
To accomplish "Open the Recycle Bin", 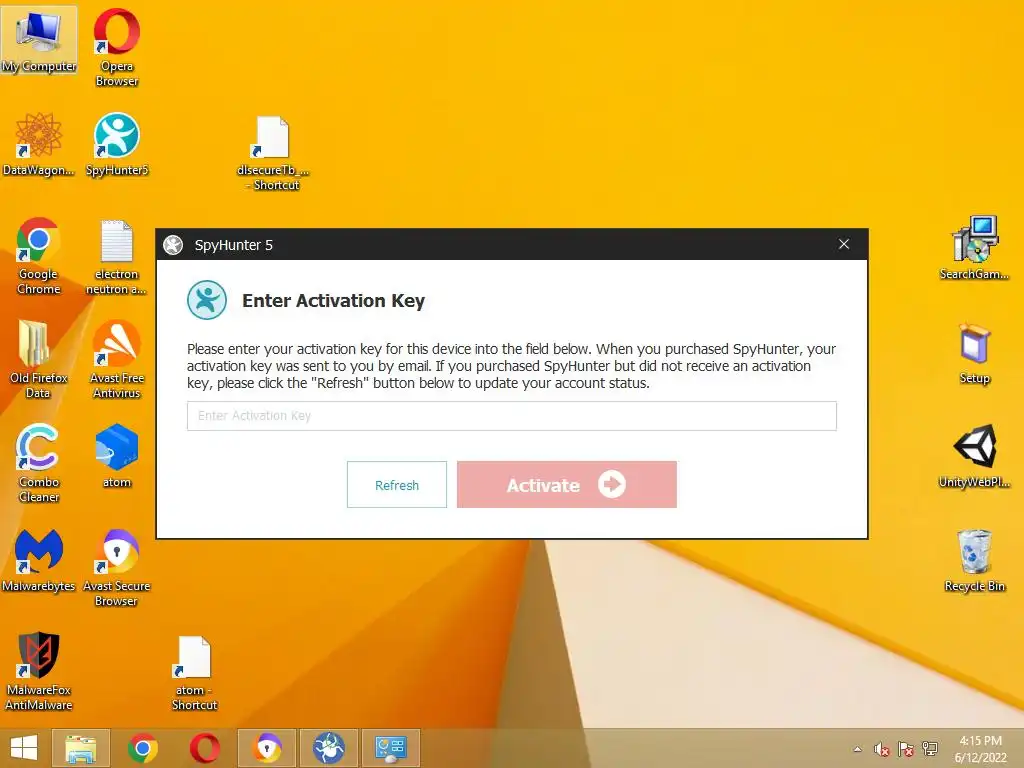I will (974, 560).
